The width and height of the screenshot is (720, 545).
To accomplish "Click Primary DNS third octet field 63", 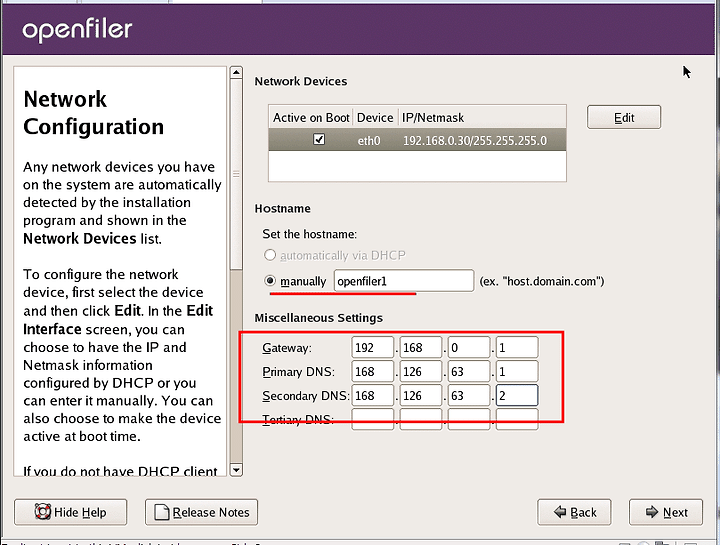I will pos(469,371).
